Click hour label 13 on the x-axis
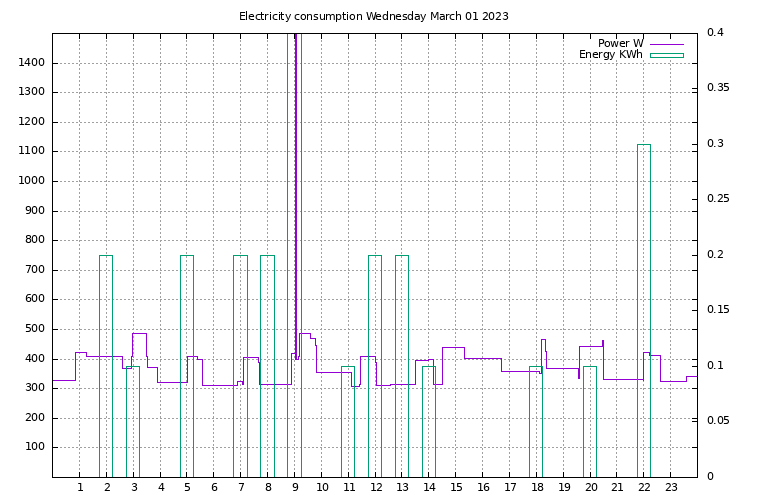The height and width of the screenshot is (500, 768). coord(403,488)
